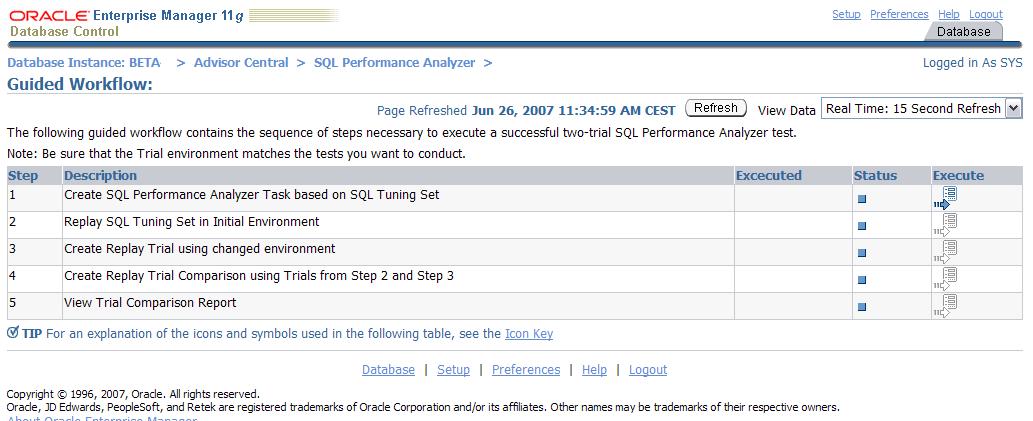
Task: Navigate to SQL Performance Analyzer breadcrumb
Action: pos(394,62)
